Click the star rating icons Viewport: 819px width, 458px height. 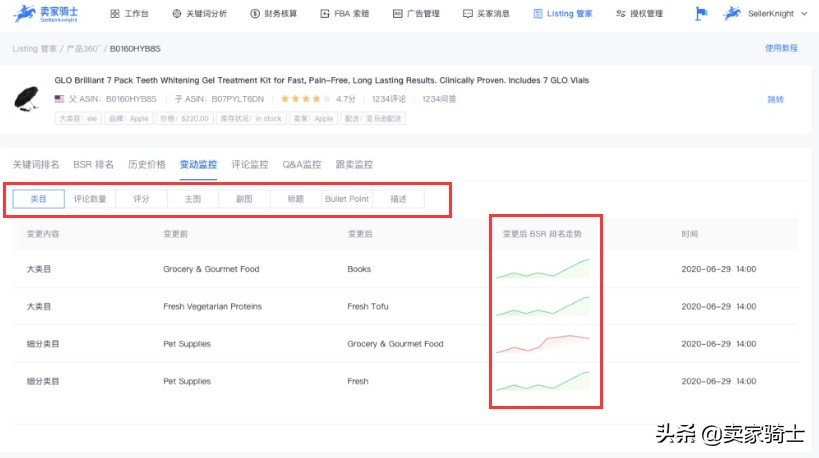click(x=306, y=99)
